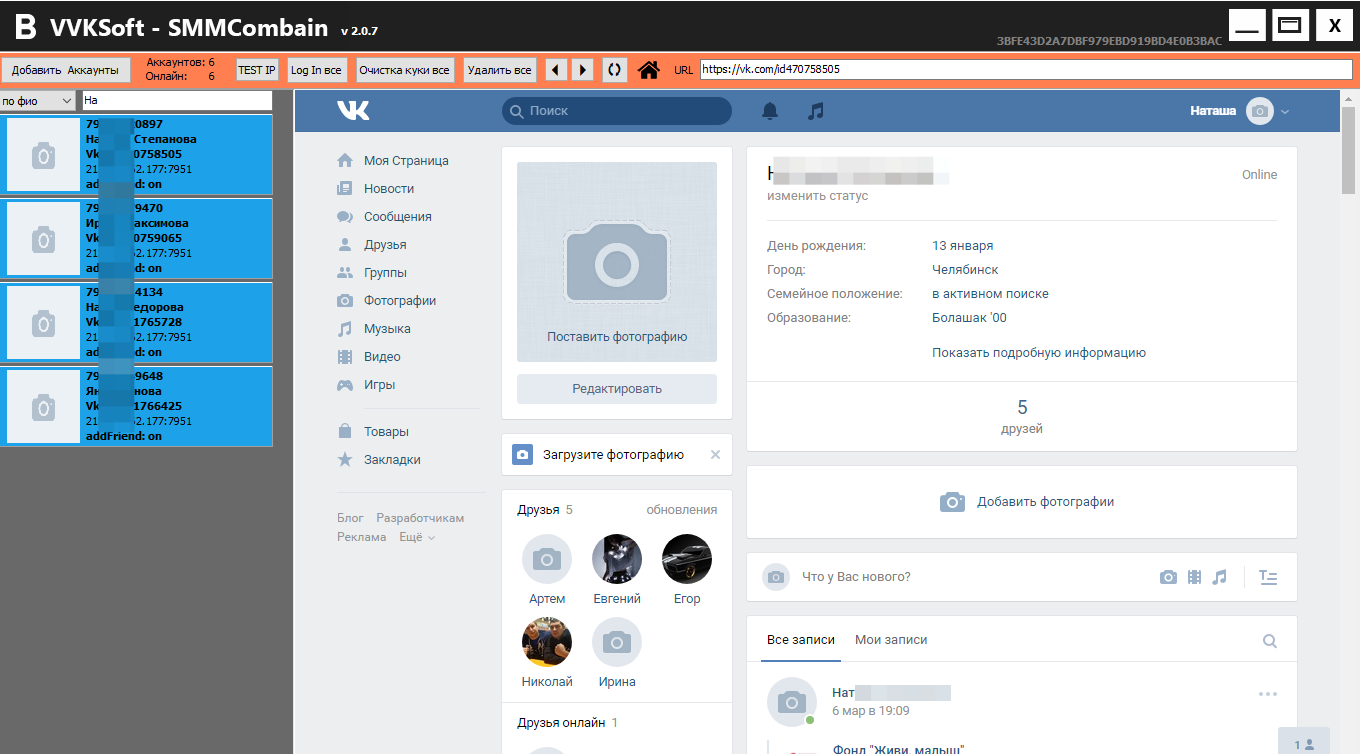Attach a photo to the new post
This screenshot has width=1360, height=754.
(x=1168, y=577)
